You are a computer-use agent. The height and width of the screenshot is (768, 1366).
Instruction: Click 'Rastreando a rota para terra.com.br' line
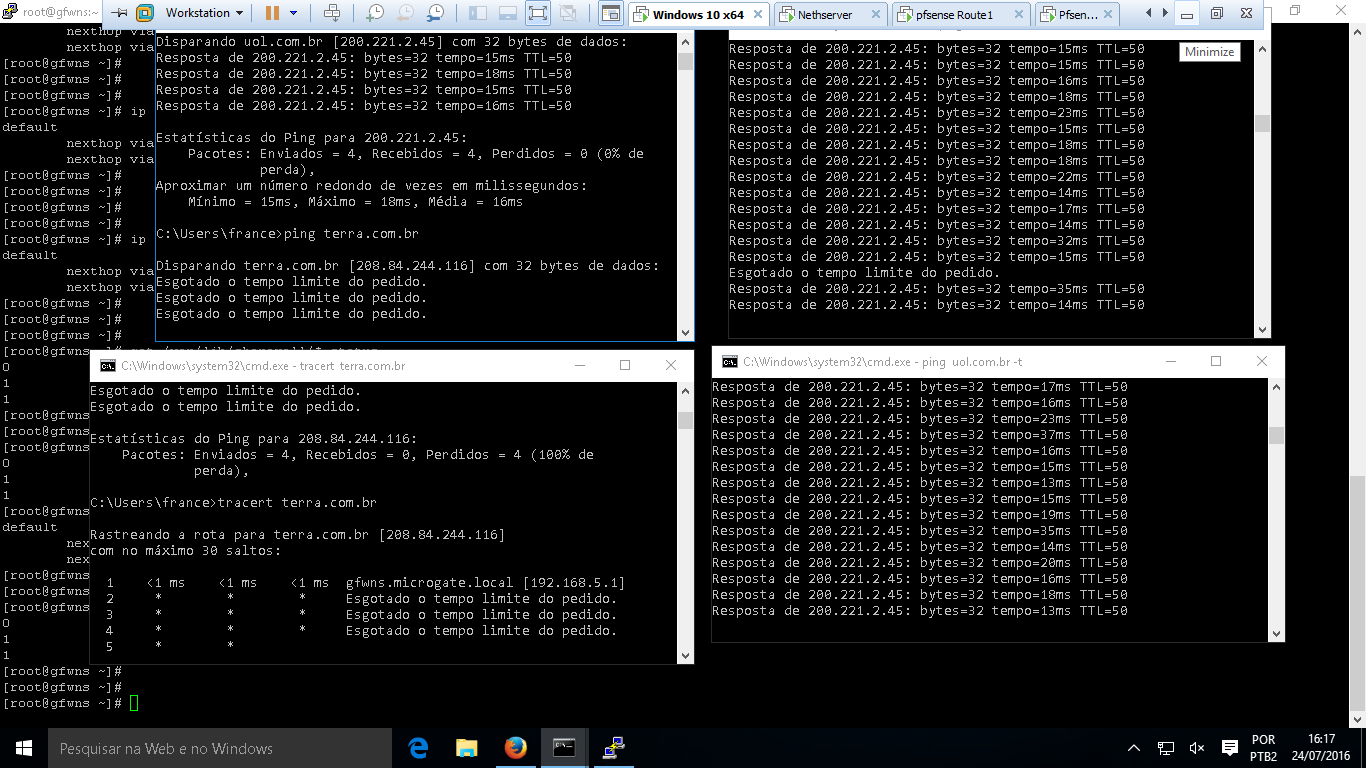pyautogui.click(x=297, y=535)
